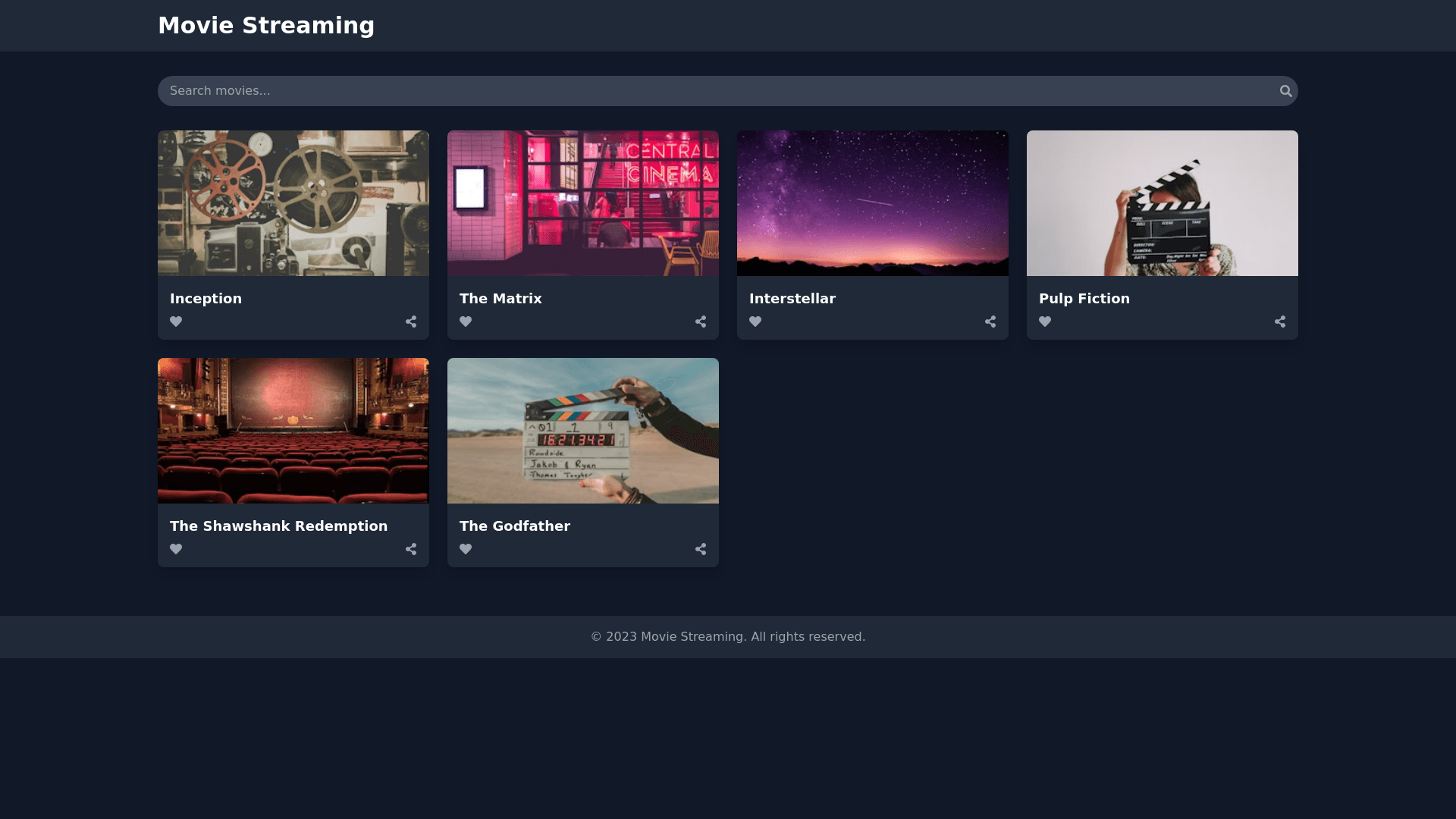
Task: Share the Inception movie
Action: point(411,322)
